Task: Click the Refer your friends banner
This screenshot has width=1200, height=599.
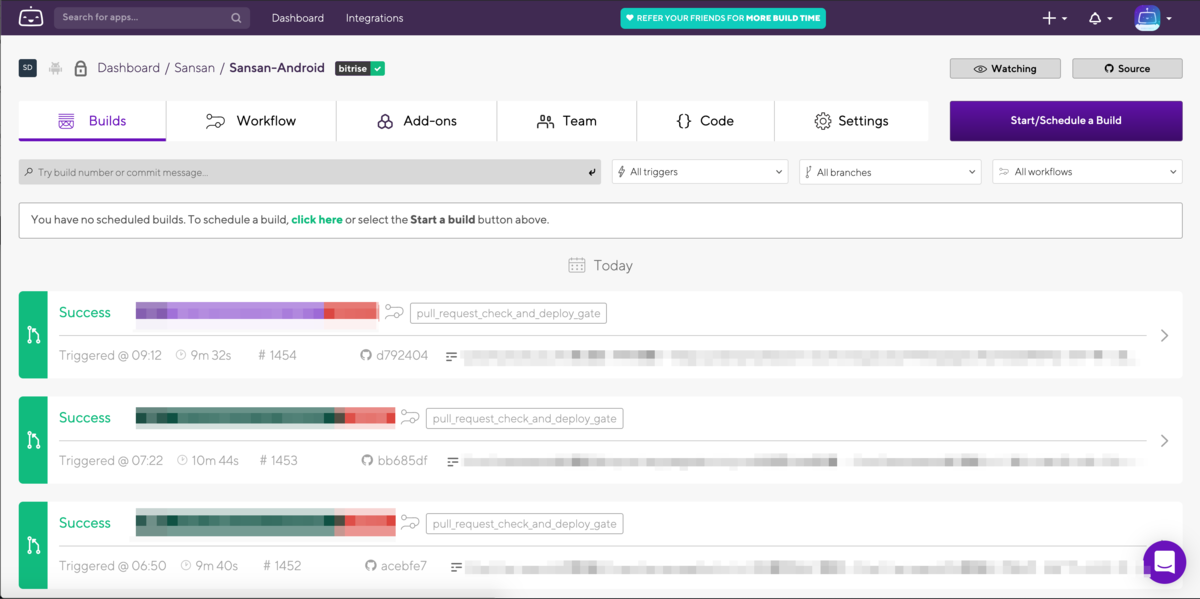Action: click(x=723, y=18)
